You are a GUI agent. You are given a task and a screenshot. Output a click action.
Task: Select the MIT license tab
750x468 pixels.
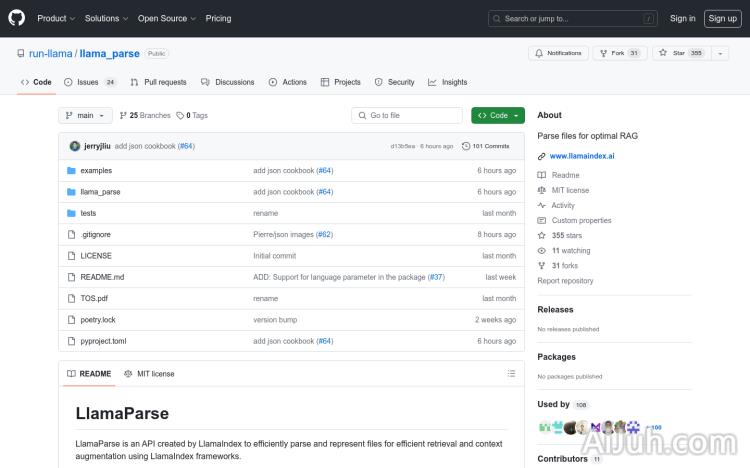149,373
